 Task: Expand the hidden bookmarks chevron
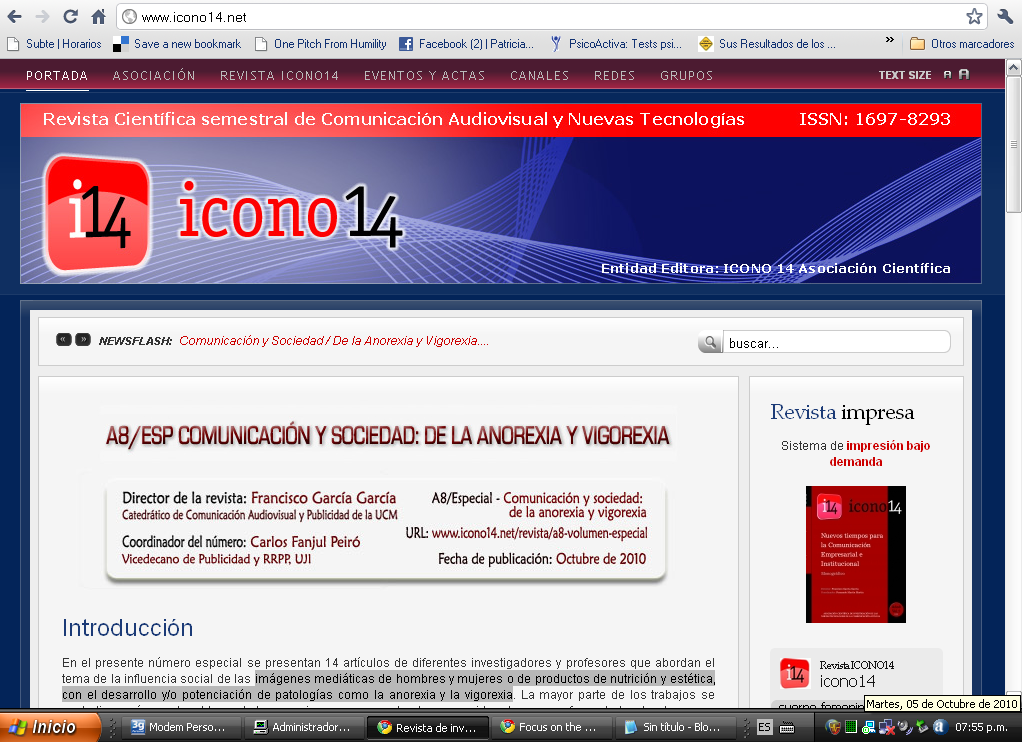[890, 41]
